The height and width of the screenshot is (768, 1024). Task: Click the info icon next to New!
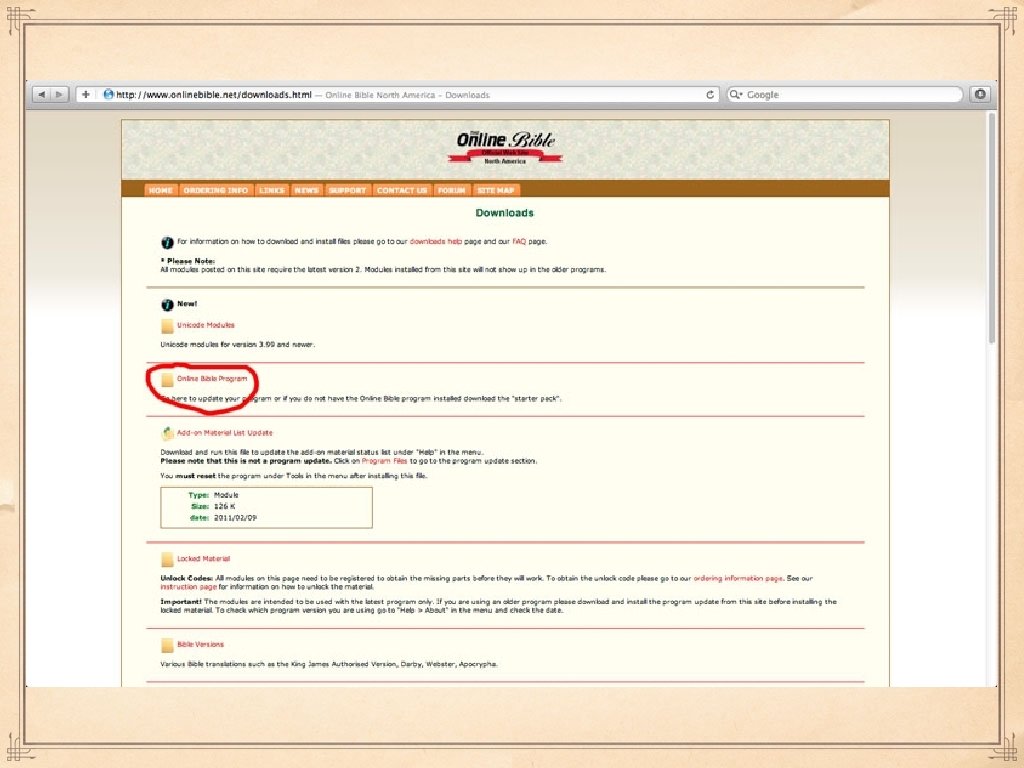(x=167, y=304)
